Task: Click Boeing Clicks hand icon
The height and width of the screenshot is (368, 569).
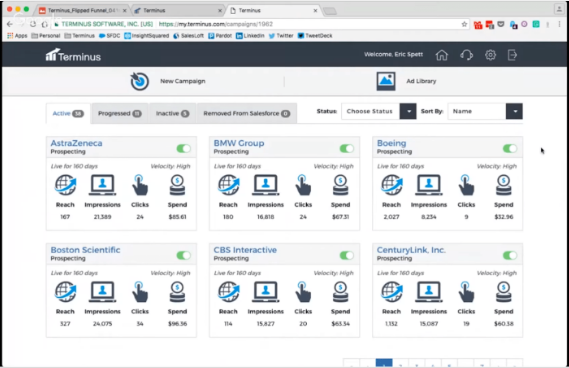Action: coord(466,185)
